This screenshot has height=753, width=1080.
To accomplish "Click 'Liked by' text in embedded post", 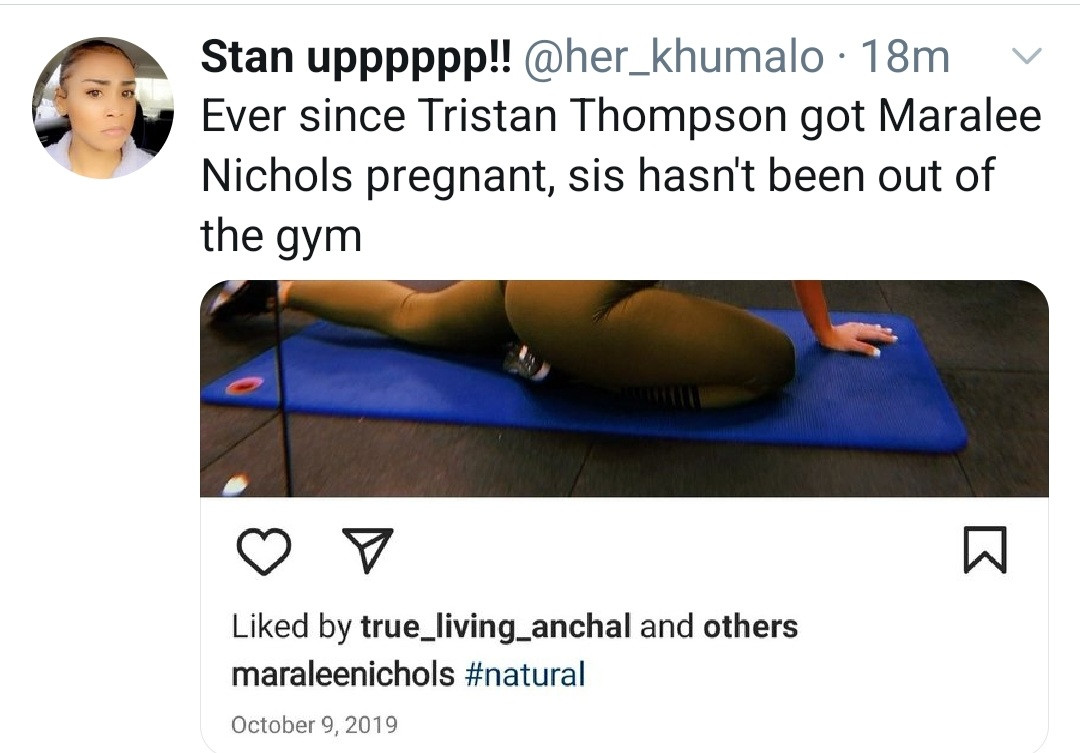I will click(x=291, y=628).
